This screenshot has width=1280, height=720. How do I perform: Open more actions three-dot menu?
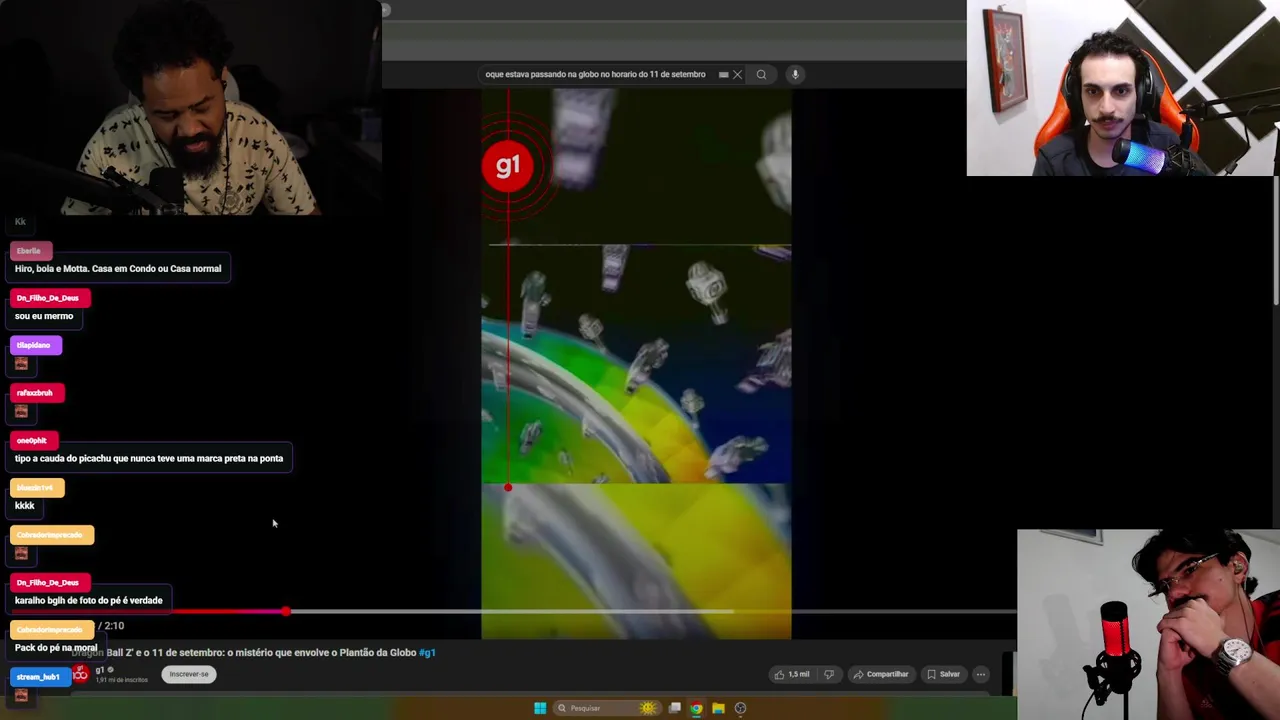981,674
